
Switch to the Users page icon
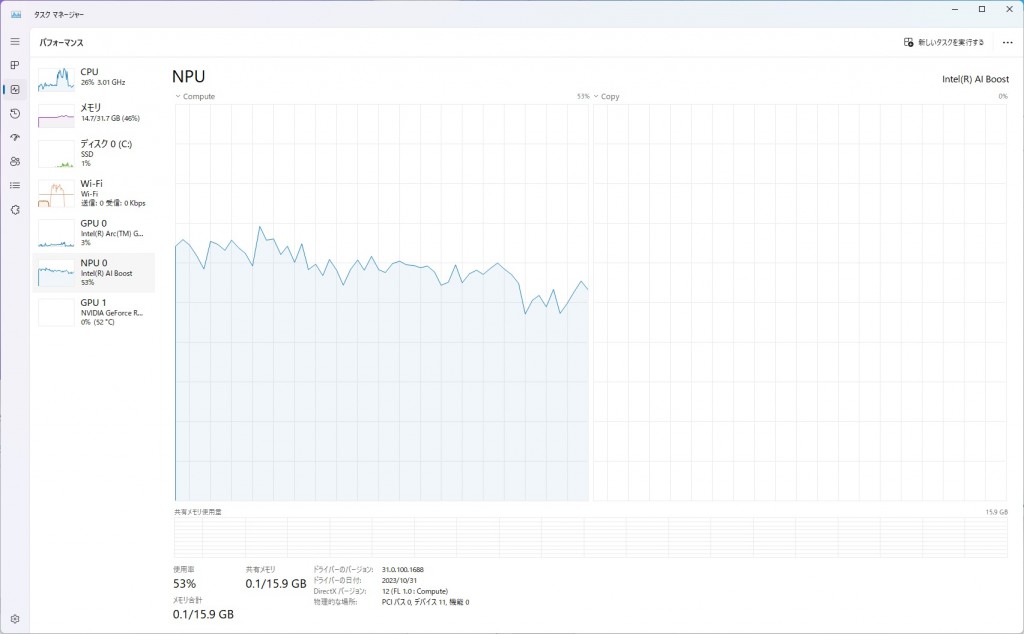tap(15, 161)
